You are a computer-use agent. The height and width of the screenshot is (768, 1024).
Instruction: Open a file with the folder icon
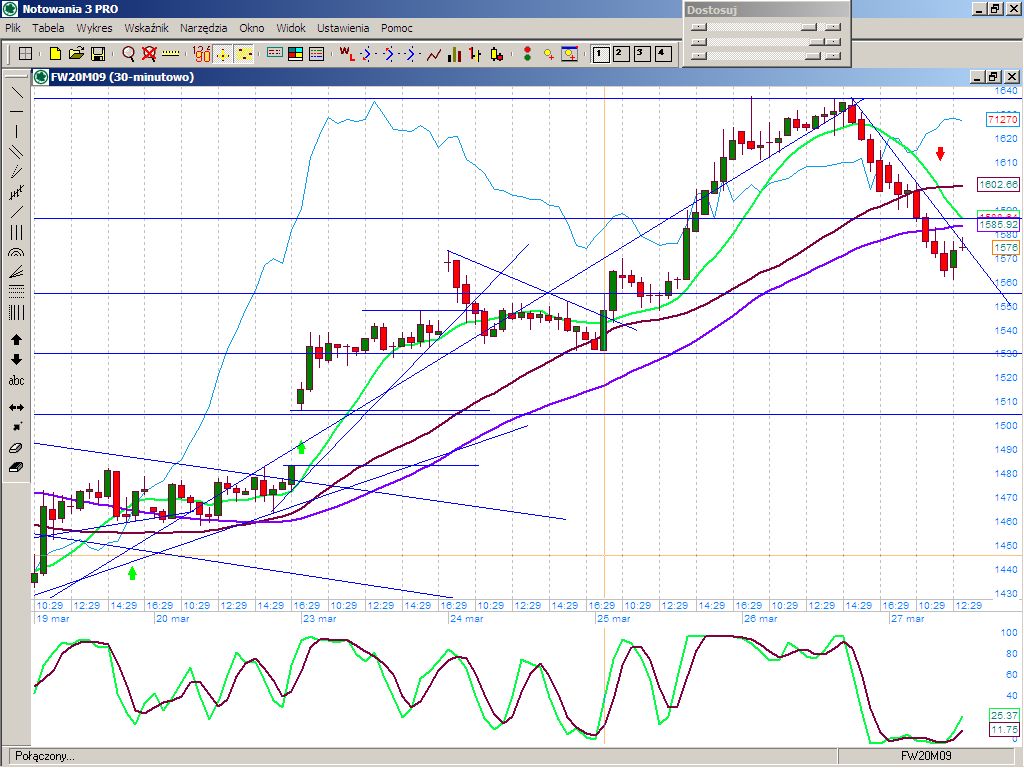(x=76, y=54)
